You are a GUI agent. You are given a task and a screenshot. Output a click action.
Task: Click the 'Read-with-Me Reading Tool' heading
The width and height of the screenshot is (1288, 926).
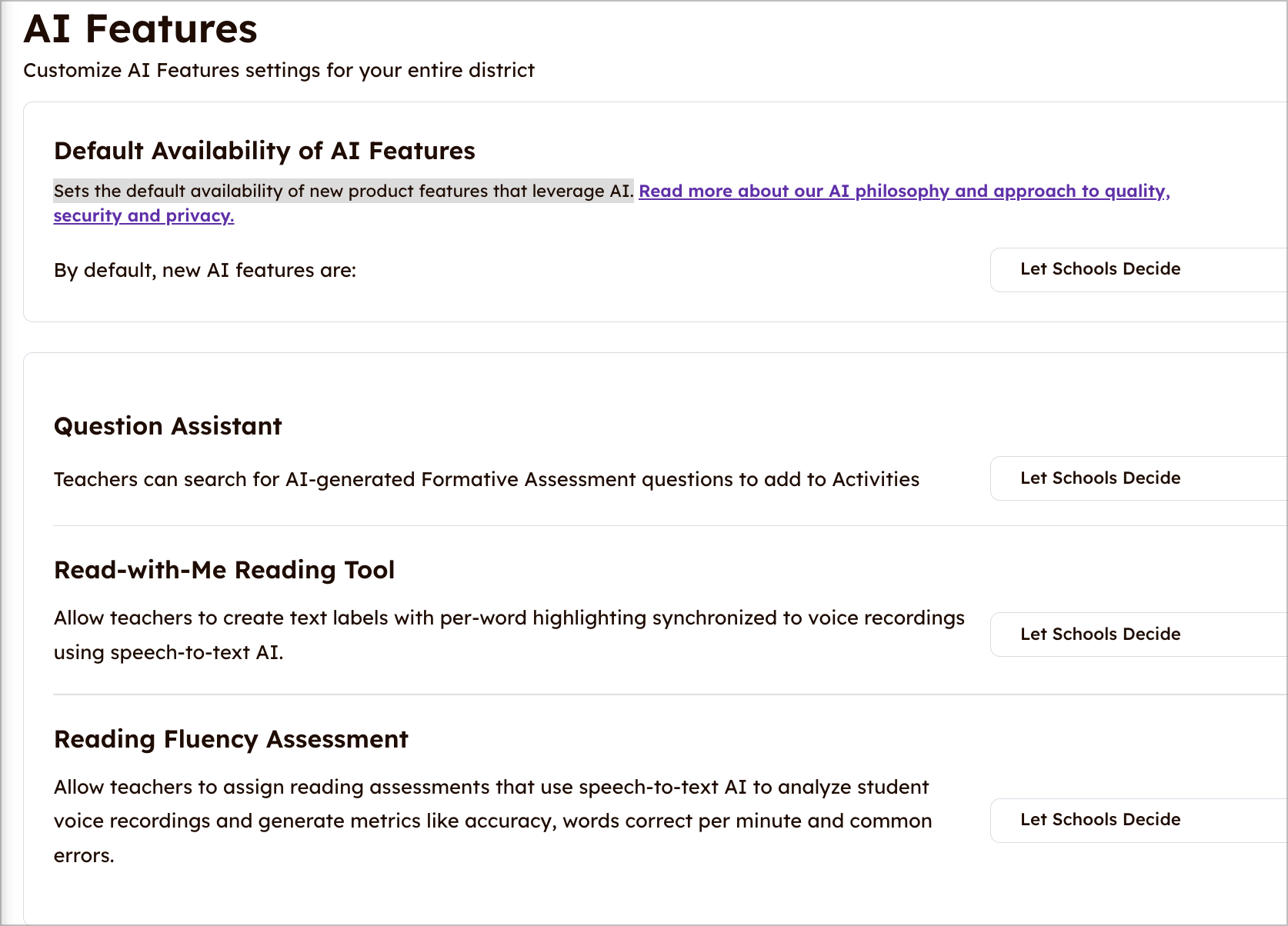pos(224,570)
